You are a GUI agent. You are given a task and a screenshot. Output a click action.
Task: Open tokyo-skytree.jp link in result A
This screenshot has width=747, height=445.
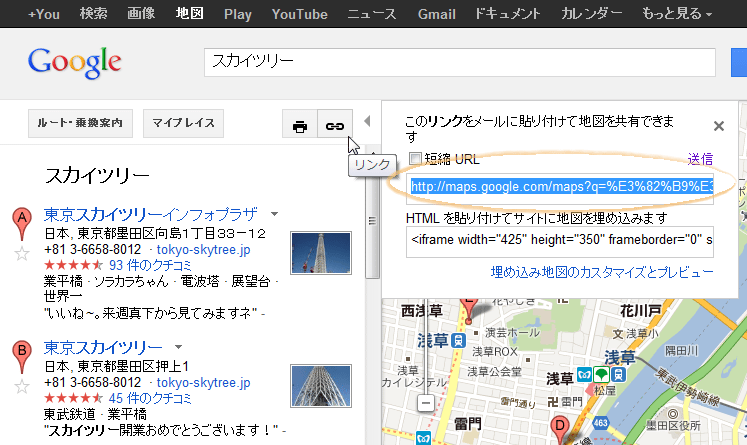pyautogui.click(x=203, y=250)
